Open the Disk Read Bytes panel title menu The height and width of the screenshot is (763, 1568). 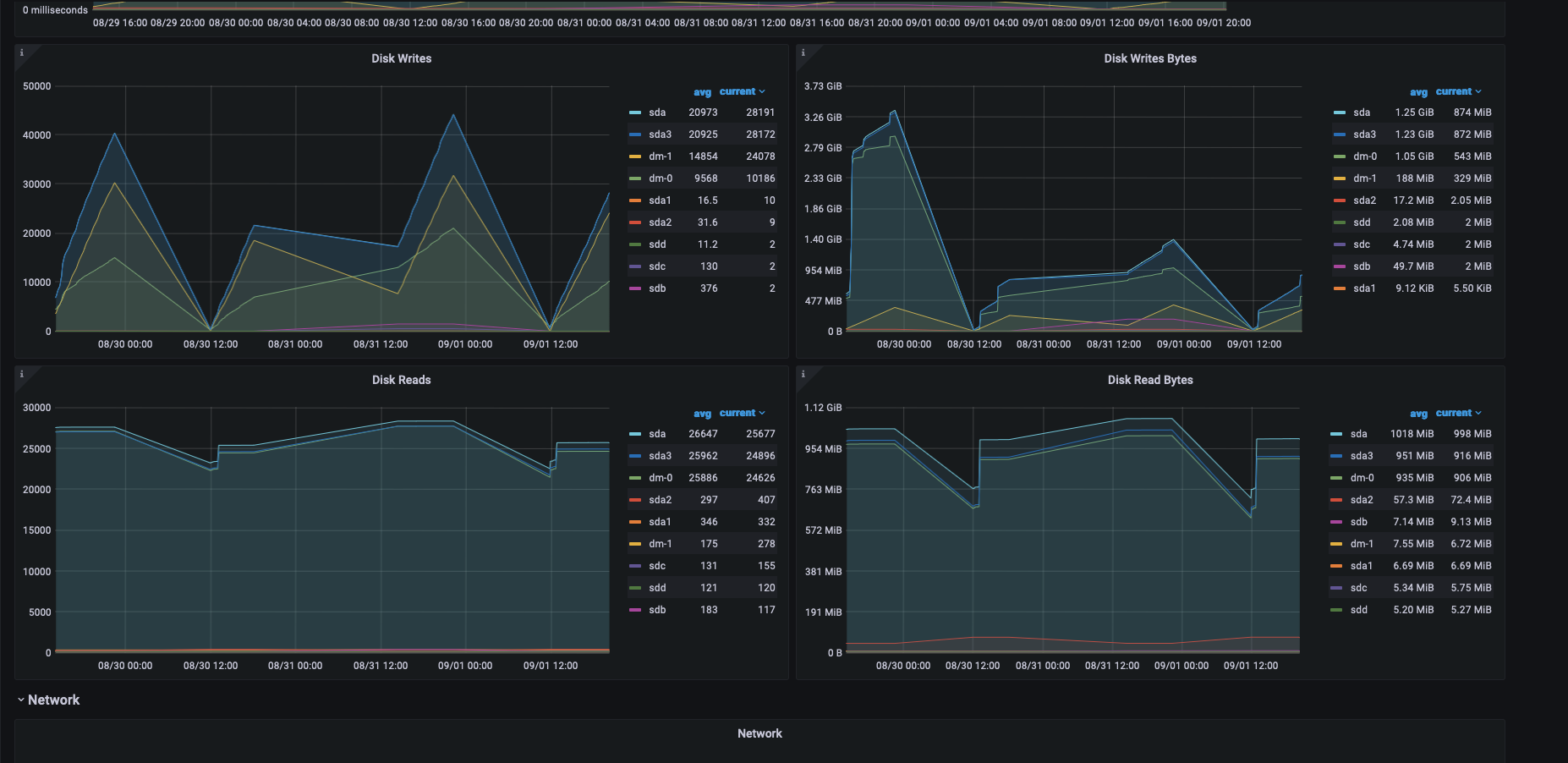[x=1150, y=380]
